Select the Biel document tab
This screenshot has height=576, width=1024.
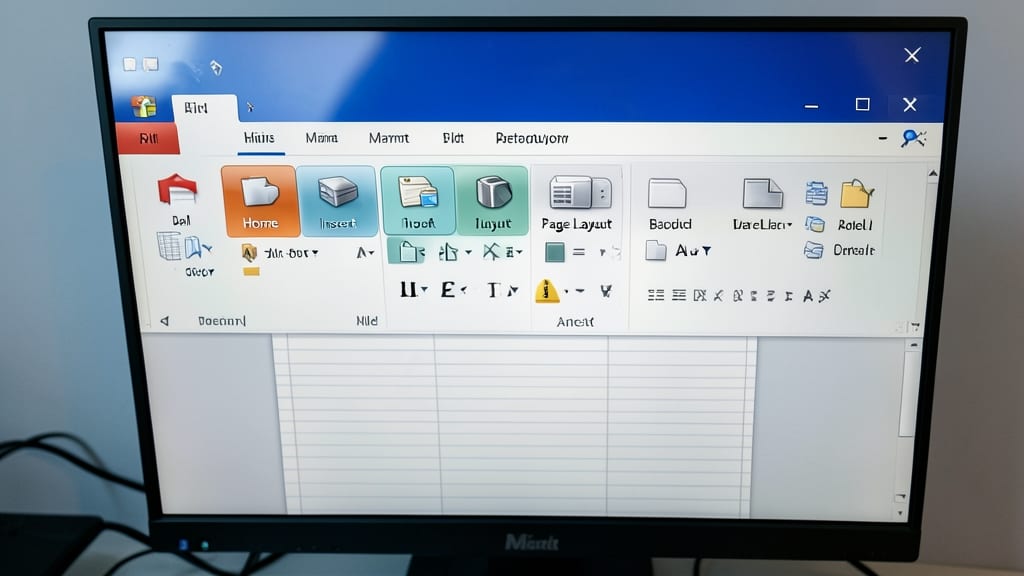[x=203, y=108]
